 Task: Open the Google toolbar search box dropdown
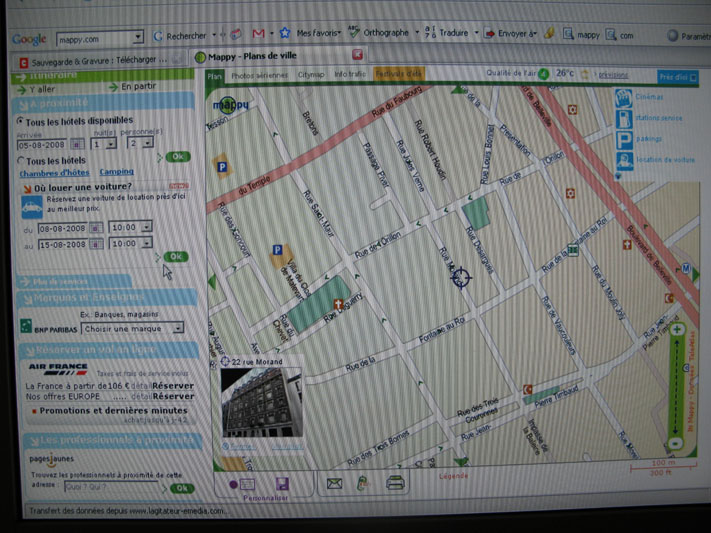click(x=138, y=38)
